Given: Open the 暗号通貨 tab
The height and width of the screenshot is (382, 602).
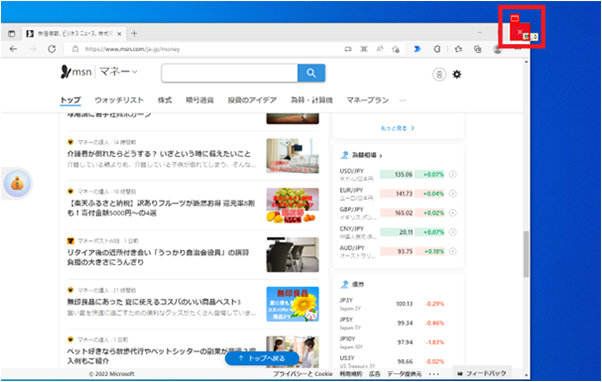Looking at the screenshot, I should click(200, 100).
